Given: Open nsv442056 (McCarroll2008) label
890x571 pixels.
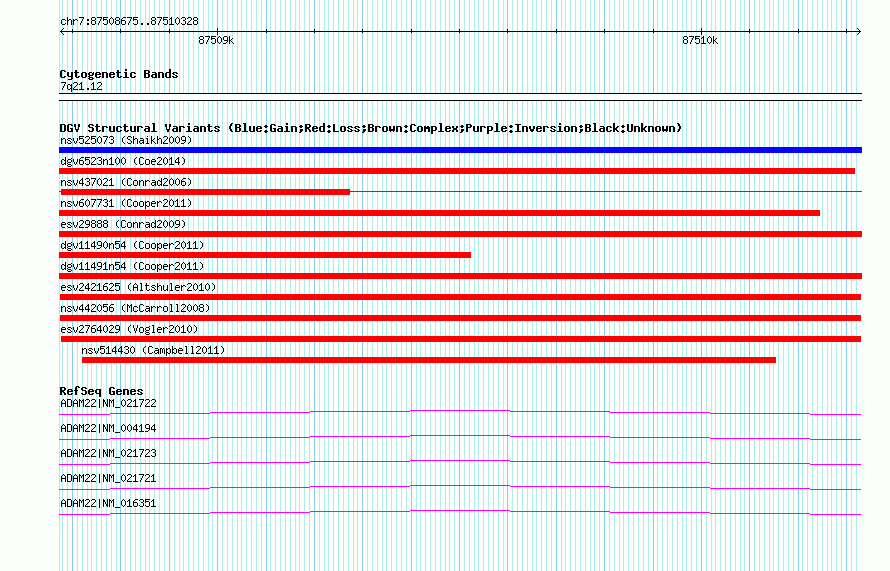Looking at the screenshot, I should pos(135,308).
